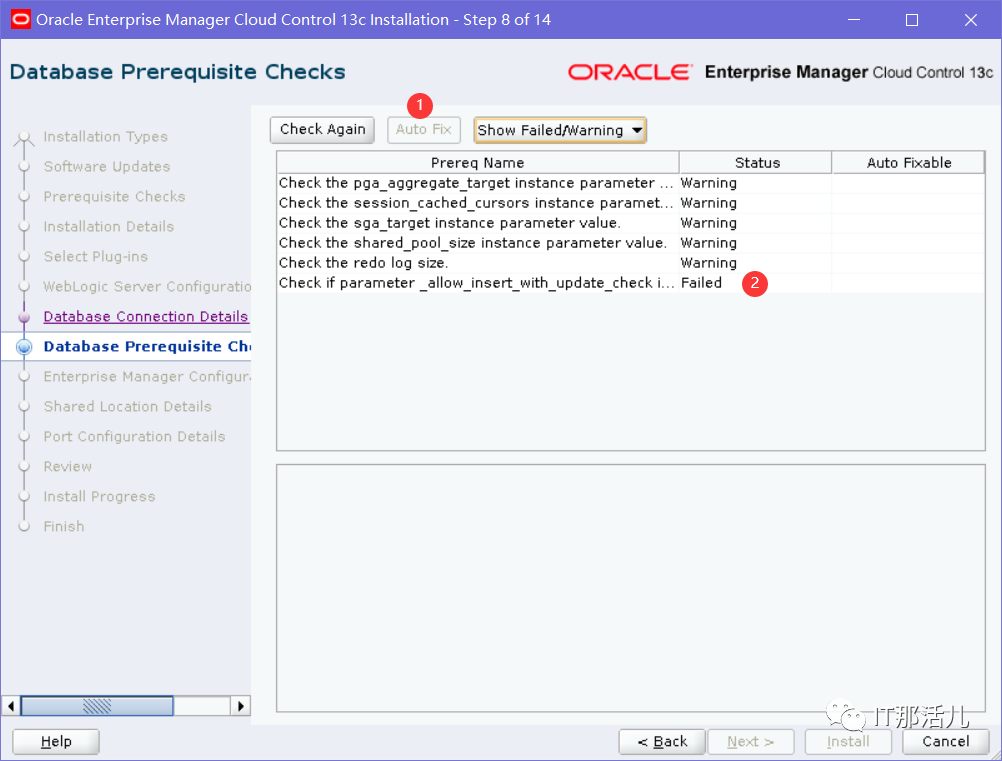Select the pga_aggregate_target check row
Viewport: 1002px width, 761px height.
coord(631,183)
